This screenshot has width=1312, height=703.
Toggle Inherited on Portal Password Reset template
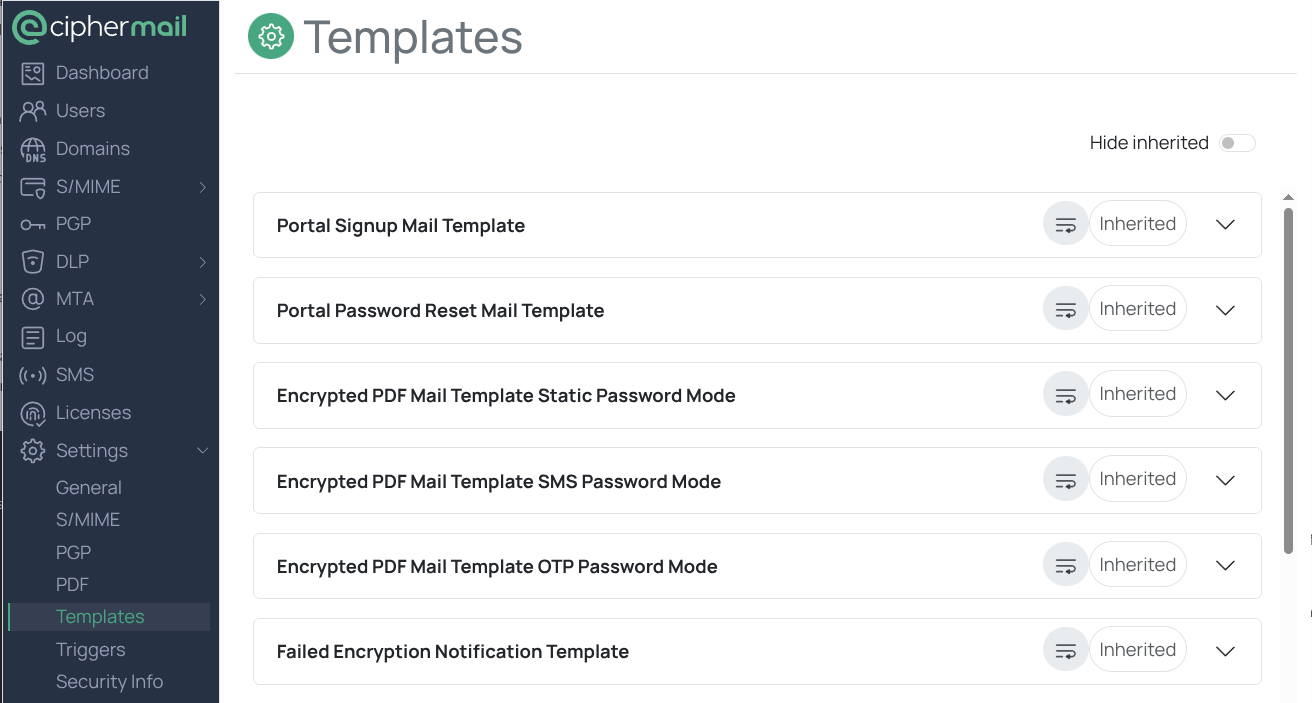click(x=1137, y=309)
